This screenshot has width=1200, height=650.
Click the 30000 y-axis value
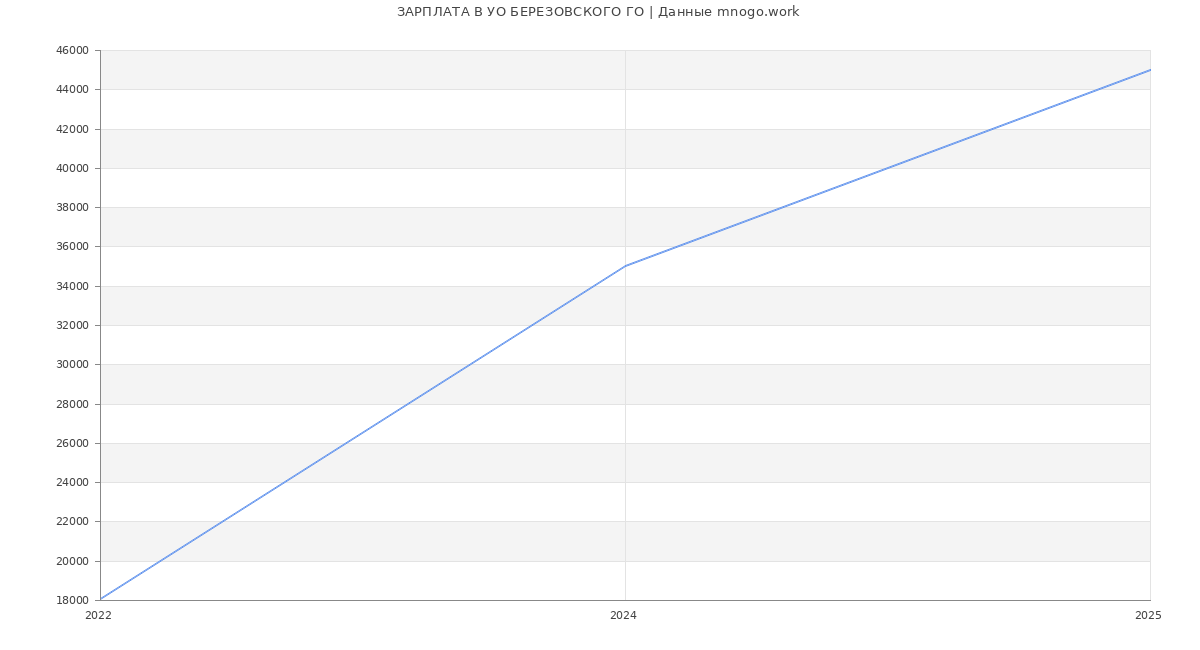pyautogui.click(x=72, y=365)
